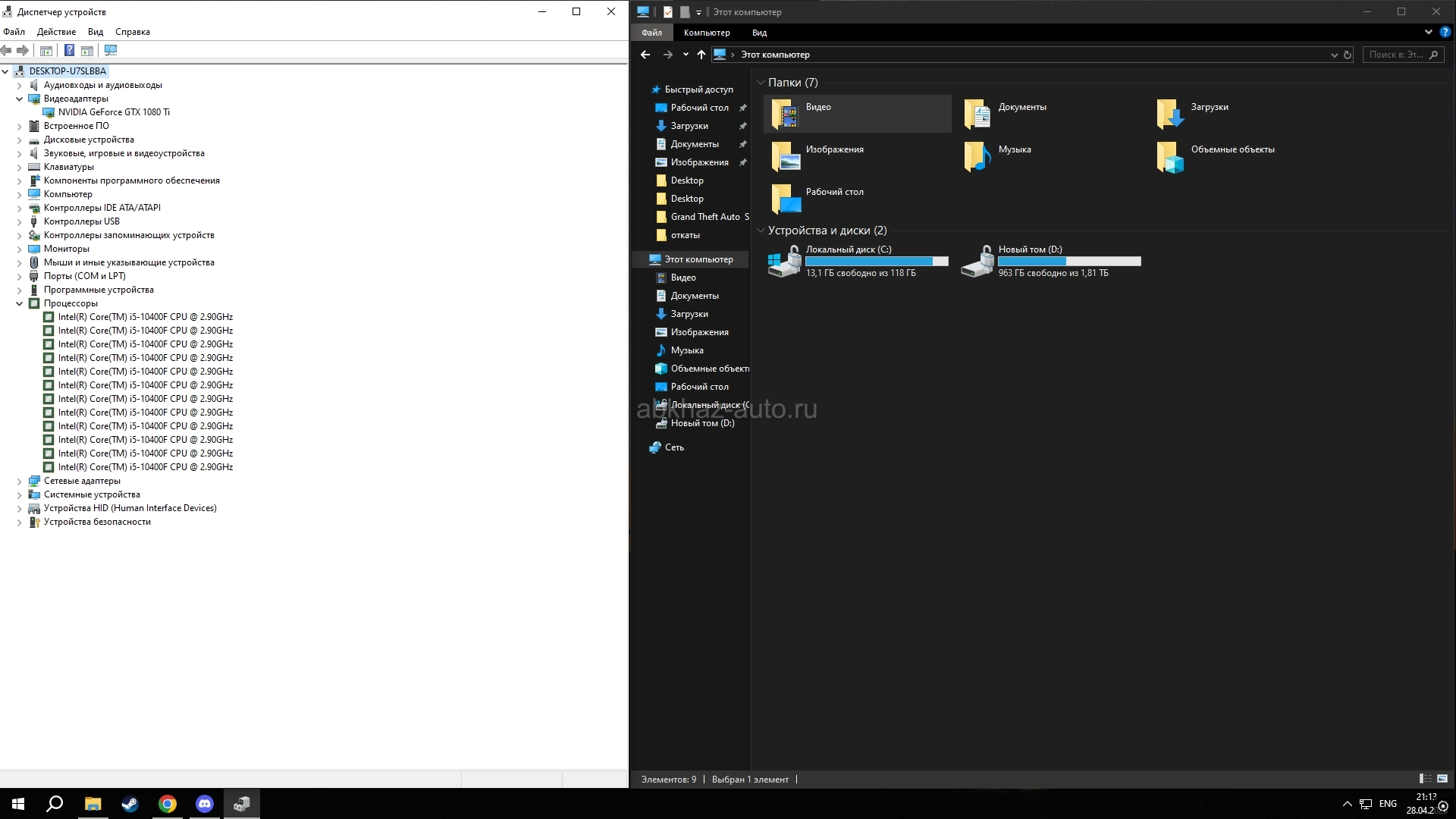Switch to details view in status bar
This screenshot has height=819, width=1456.
(x=1425, y=779)
